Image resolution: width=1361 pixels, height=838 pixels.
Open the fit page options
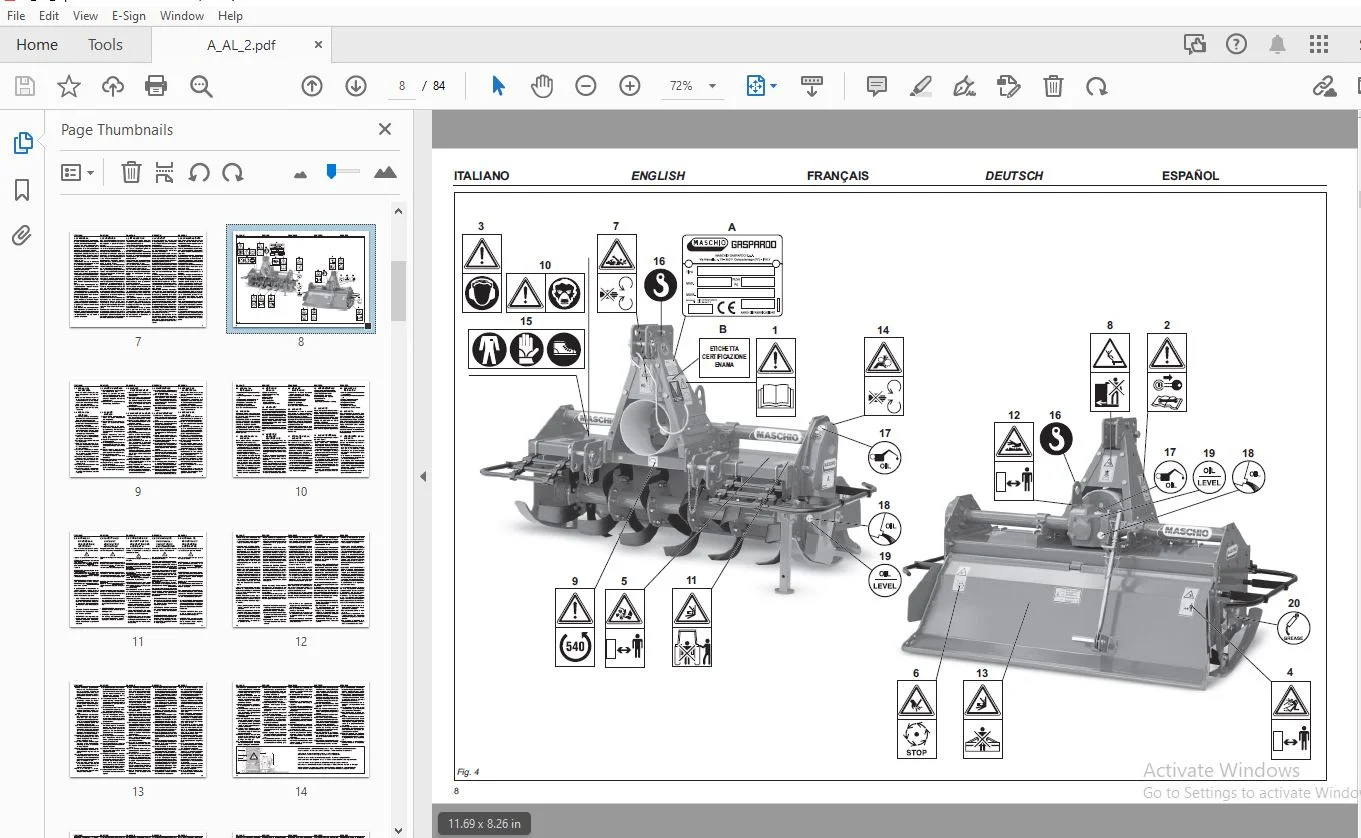pos(761,87)
